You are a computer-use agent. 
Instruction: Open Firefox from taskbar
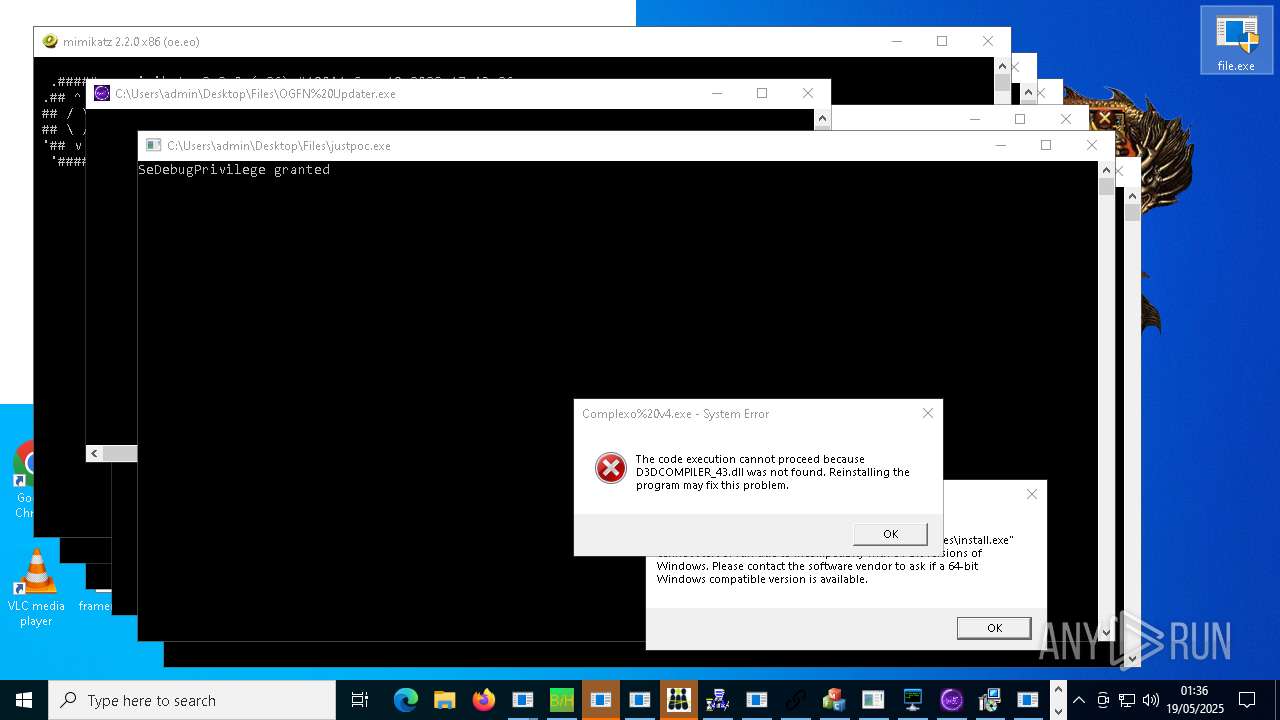(484, 700)
